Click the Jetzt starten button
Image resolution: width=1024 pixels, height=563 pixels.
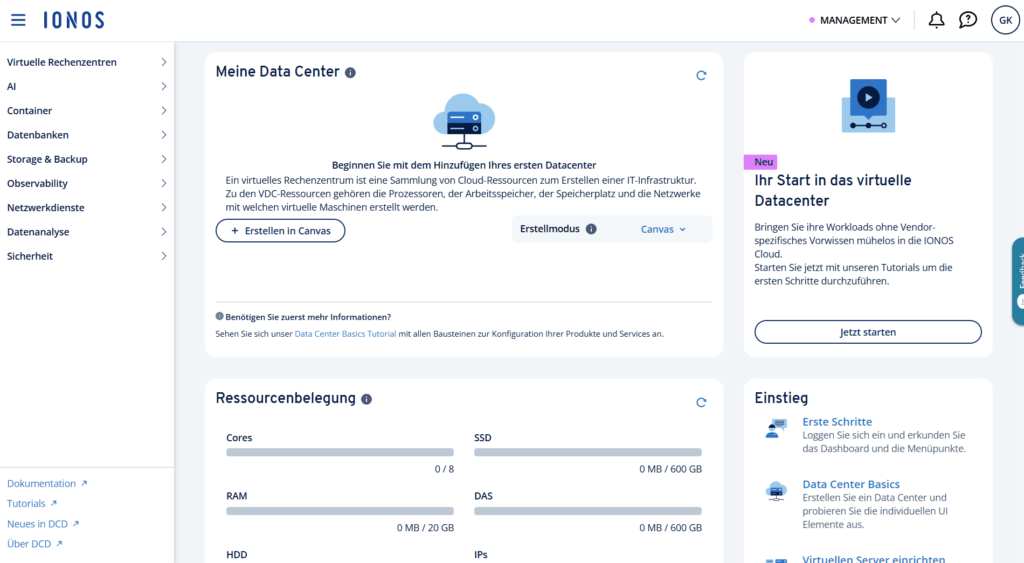pyautogui.click(x=868, y=332)
